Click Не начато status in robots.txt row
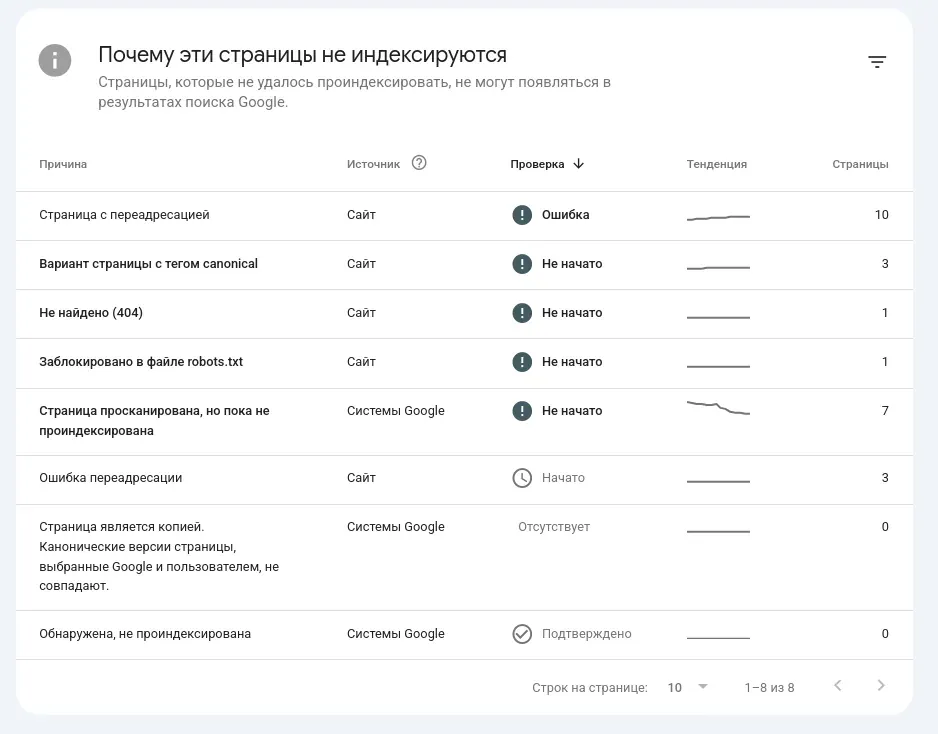The image size is (938, 734). [x=572, y=362]
